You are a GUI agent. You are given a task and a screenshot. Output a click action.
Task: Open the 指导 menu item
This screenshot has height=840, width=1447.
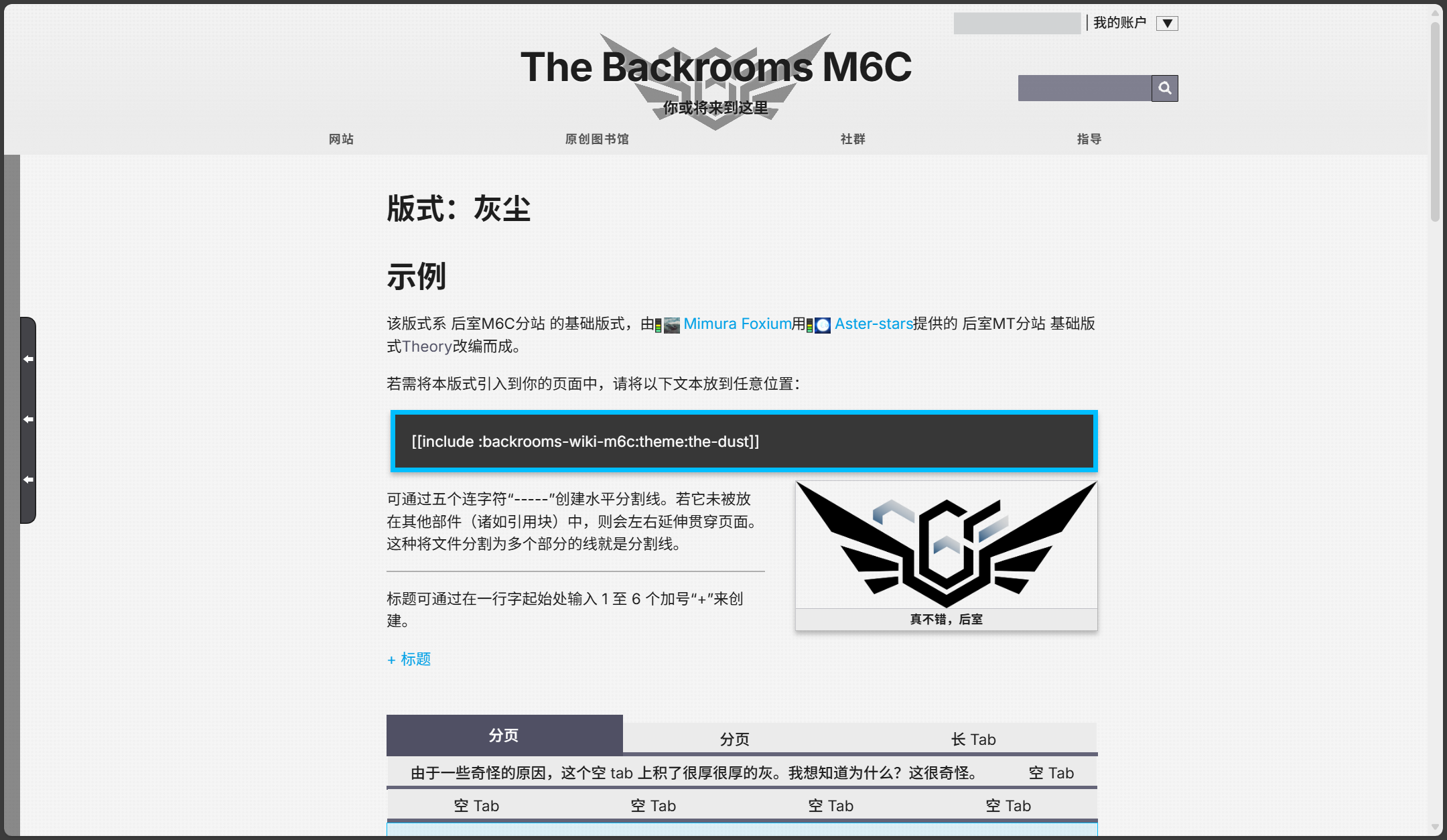point(1089,139)
